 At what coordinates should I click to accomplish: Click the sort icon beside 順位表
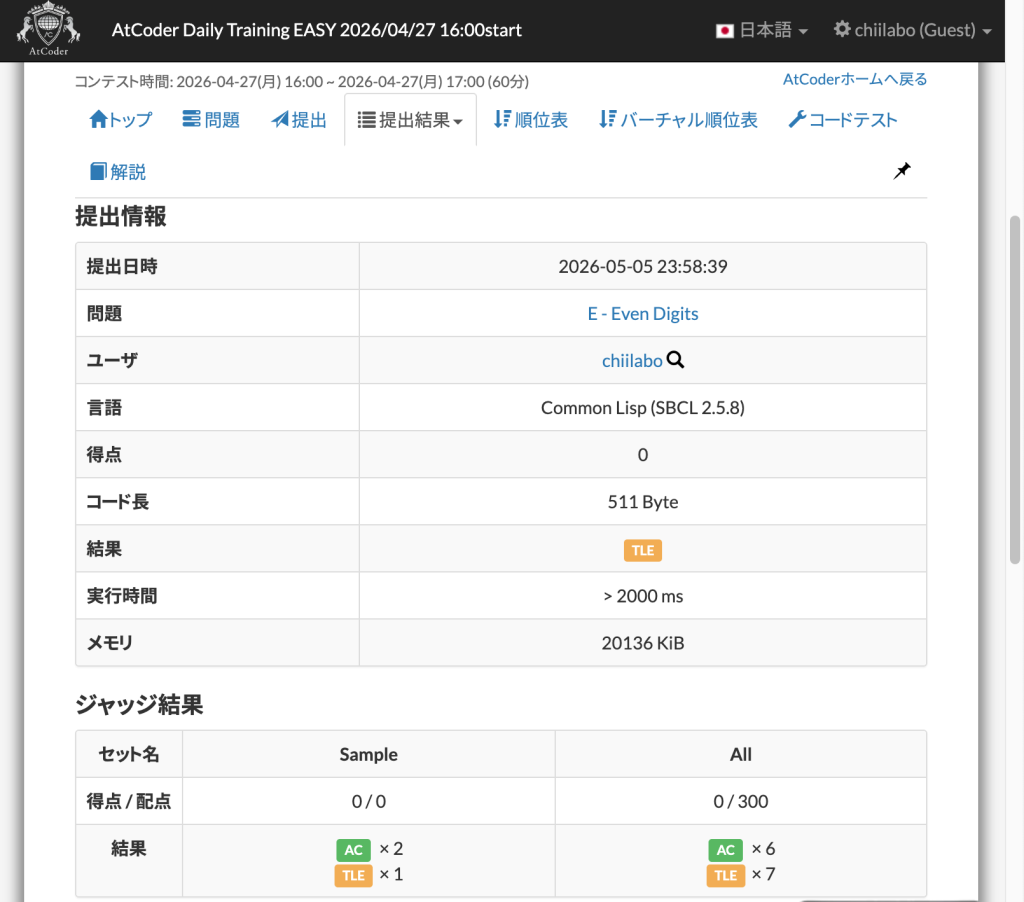coord(502,119)
